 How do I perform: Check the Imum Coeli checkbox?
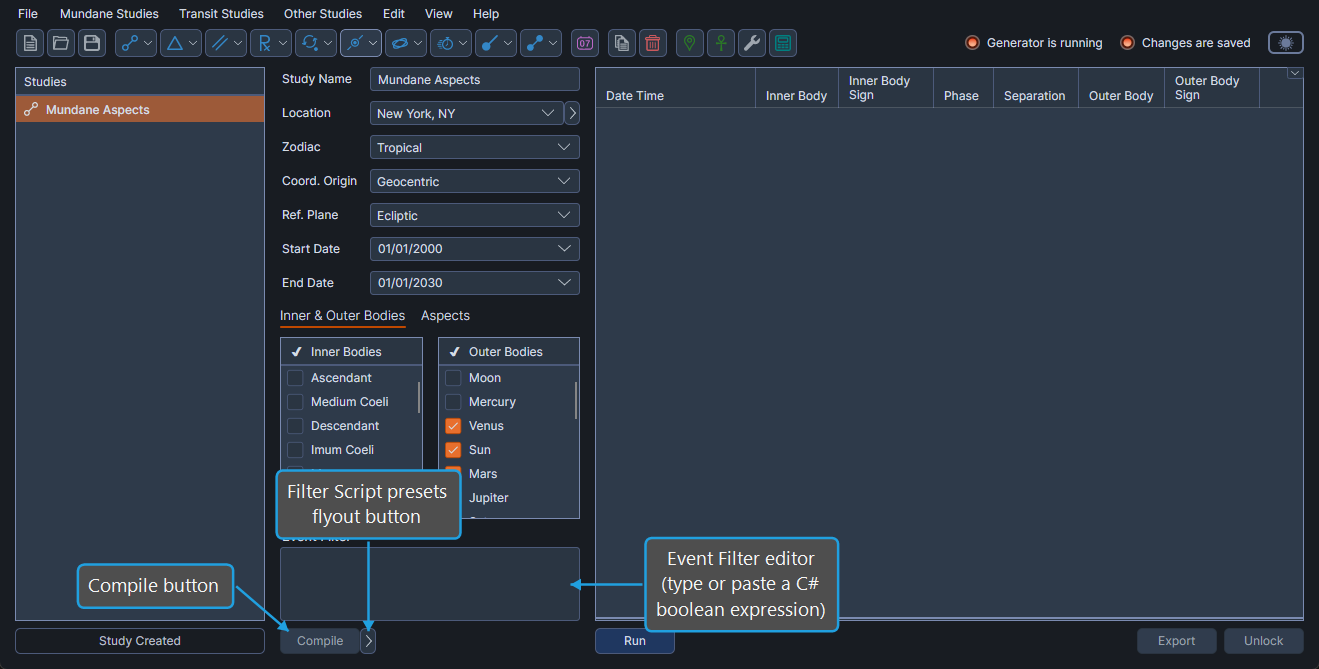(x=295, y=450)
